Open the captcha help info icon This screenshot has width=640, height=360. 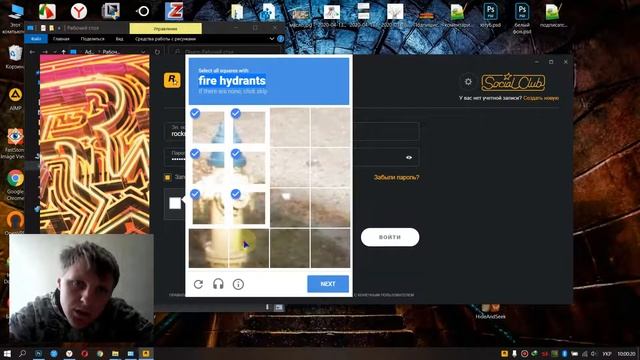pos(238,284)
